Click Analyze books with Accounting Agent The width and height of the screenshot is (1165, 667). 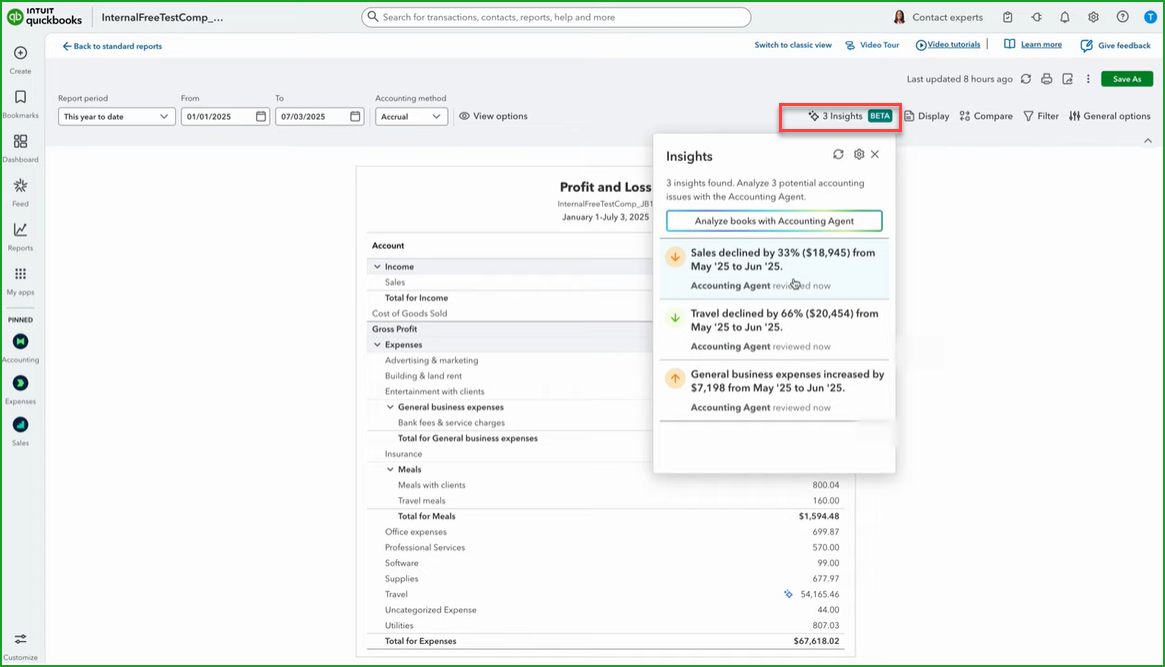pyautogui.click(x=774, y=221)
